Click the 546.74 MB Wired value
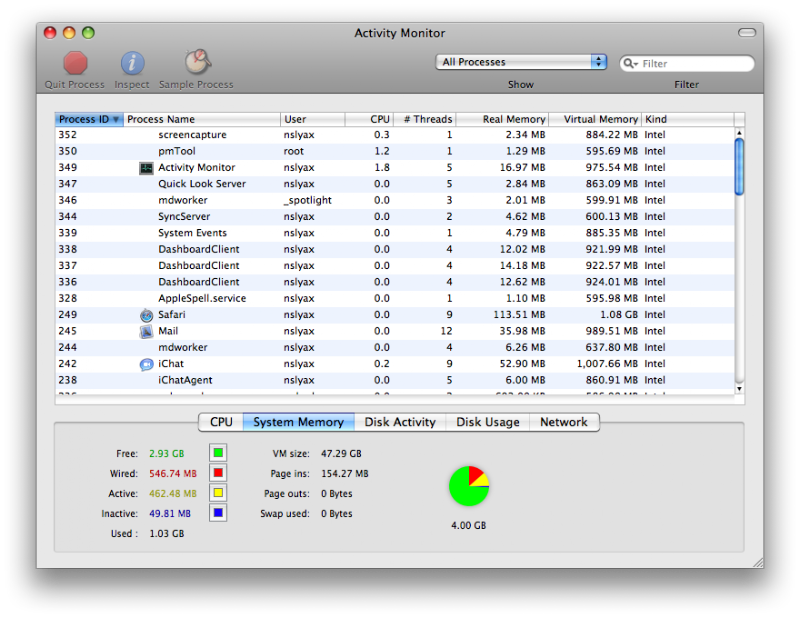This screenshot has width=800, height=618. 173,474
